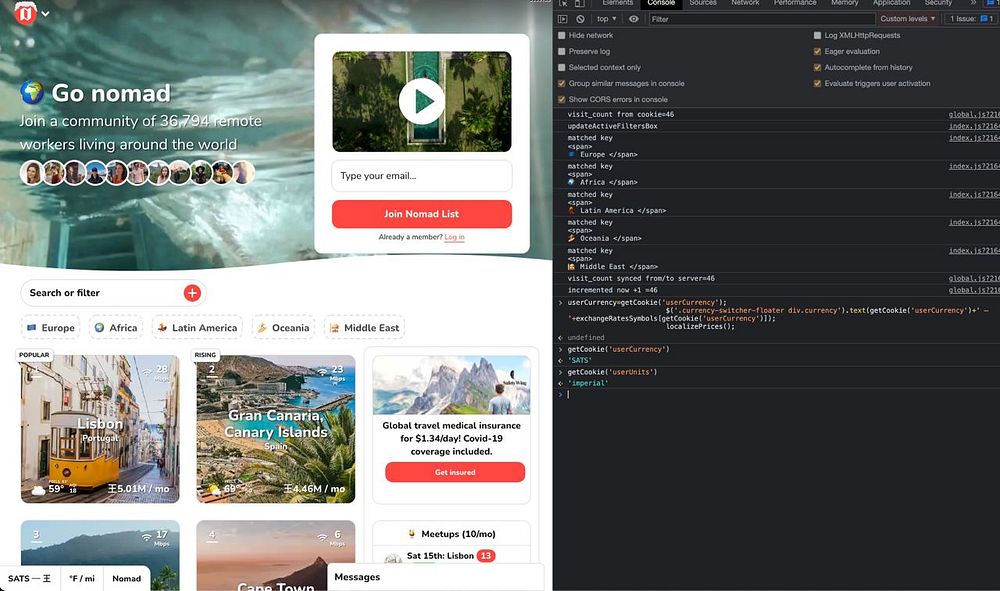
Task: Open the Custom levels dropdown
Action: click(x=908, y=19)
